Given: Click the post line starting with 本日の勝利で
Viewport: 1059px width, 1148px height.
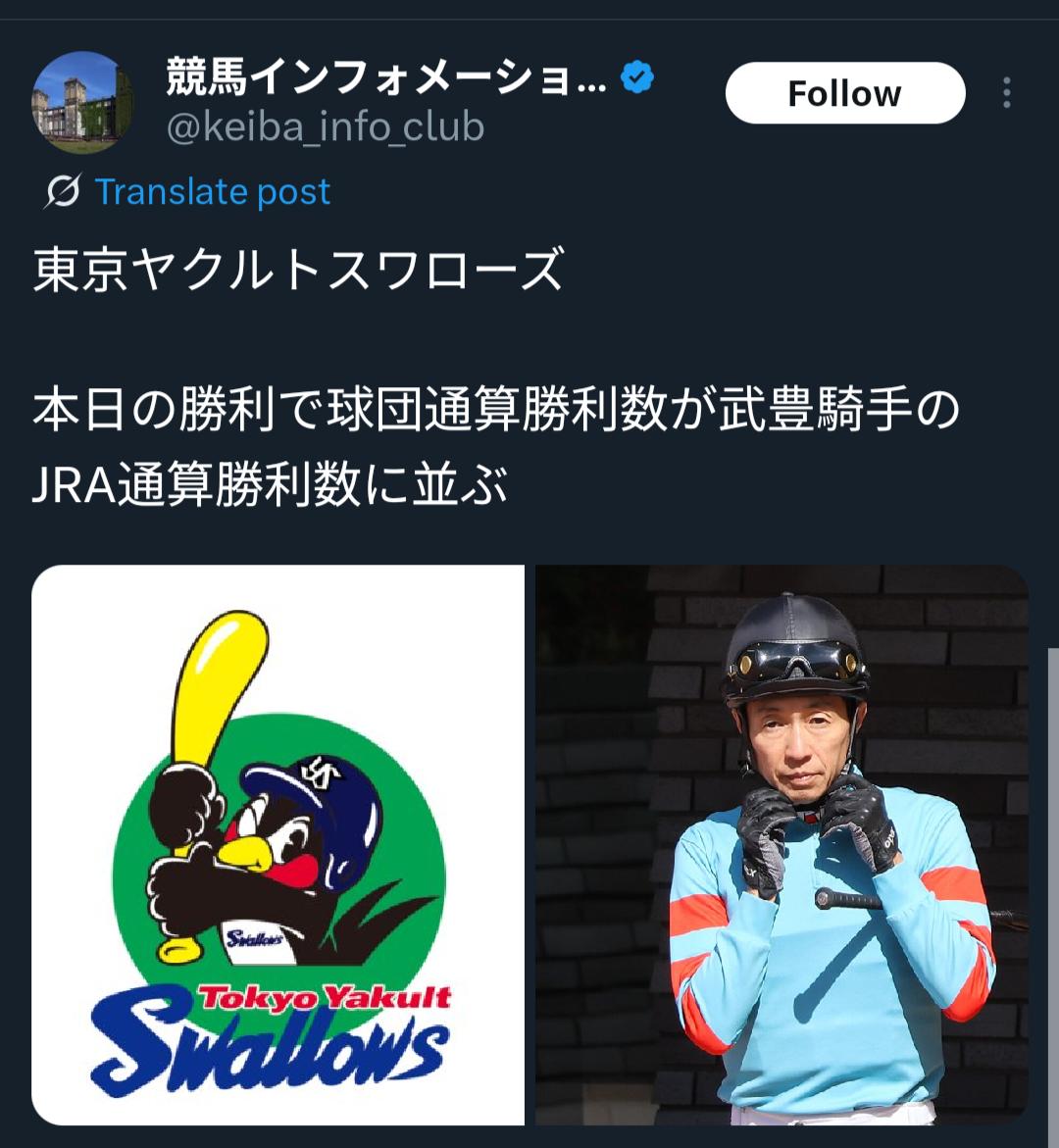Looking at the screenshot, I should [496, 409].
